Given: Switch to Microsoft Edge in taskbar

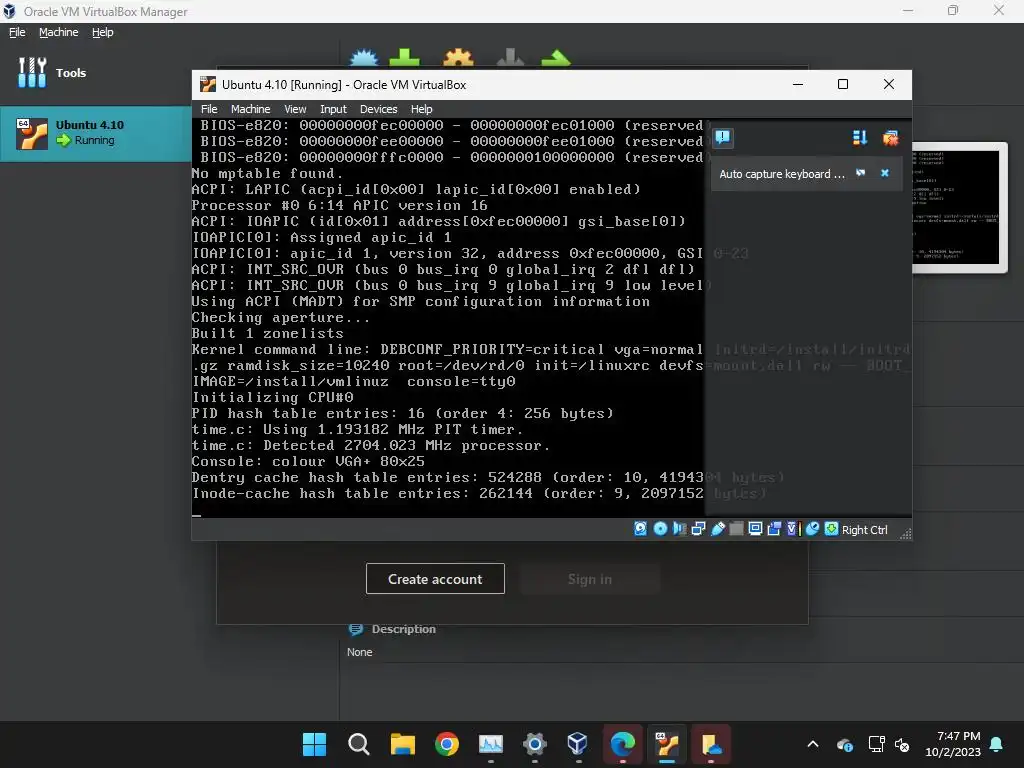Looking at the screenshot, I should coord(622,744).
